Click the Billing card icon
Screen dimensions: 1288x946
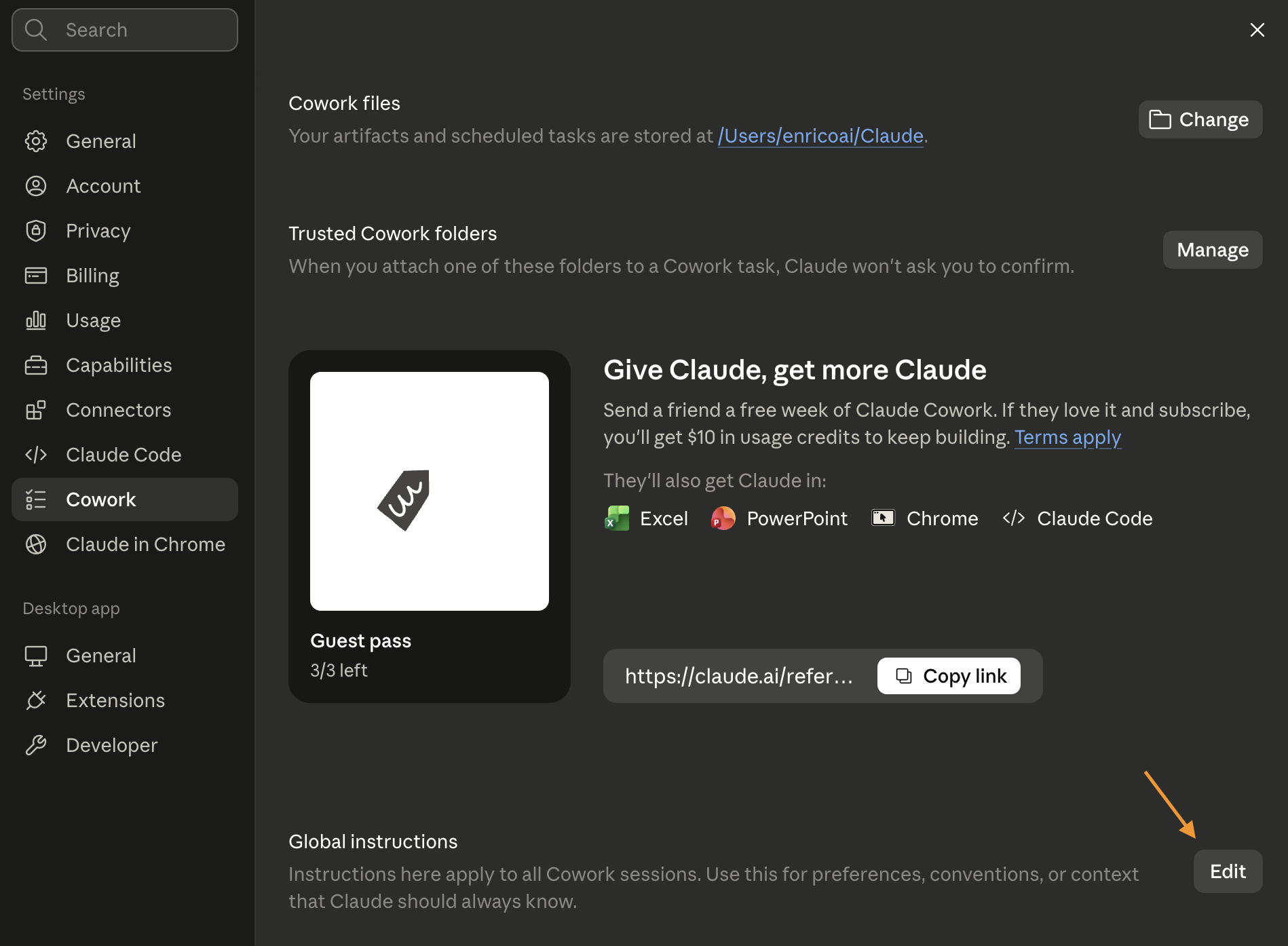click(x=36, y=276)
